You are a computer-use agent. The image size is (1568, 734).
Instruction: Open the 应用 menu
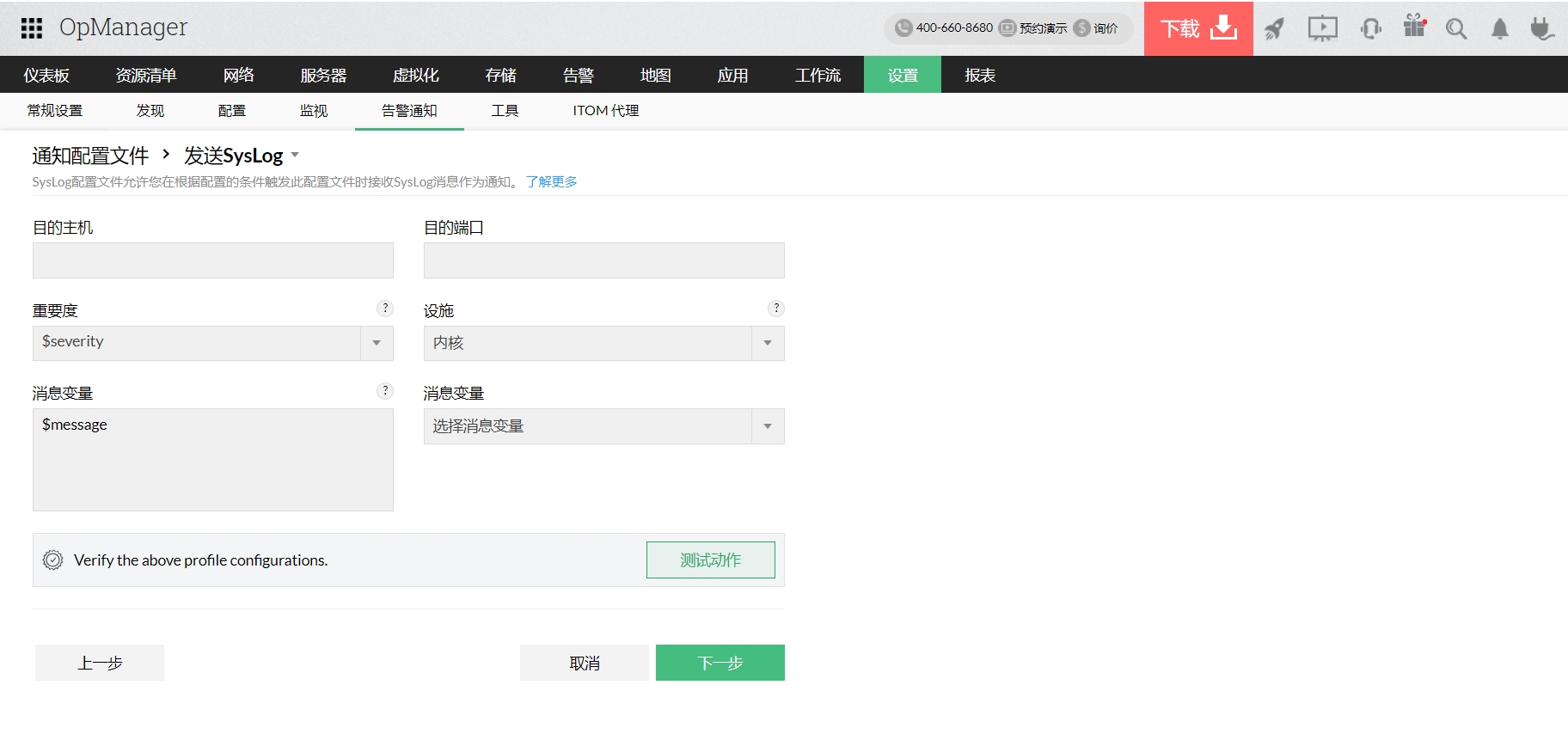coord(732,75)
